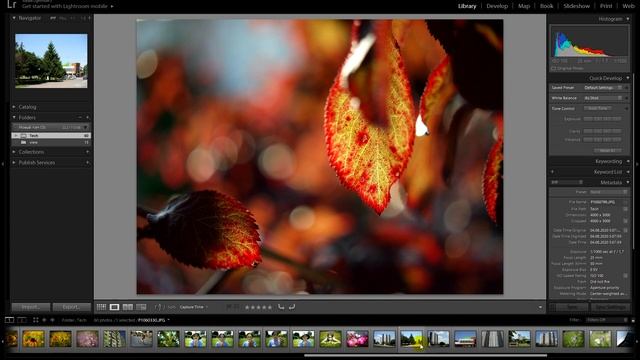This screenshot has width=640, height=360.
Task: Click the Export button
Action: click(x=71, y=307)
